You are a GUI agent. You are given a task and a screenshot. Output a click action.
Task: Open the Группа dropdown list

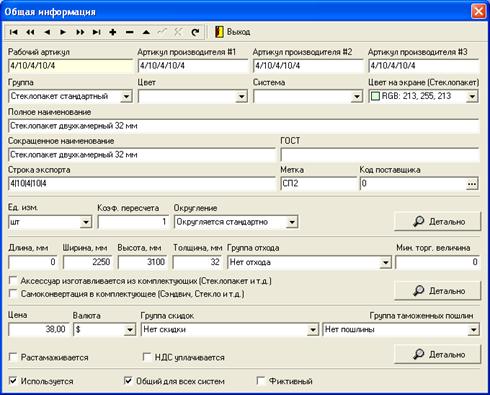(x=126, y=97)
